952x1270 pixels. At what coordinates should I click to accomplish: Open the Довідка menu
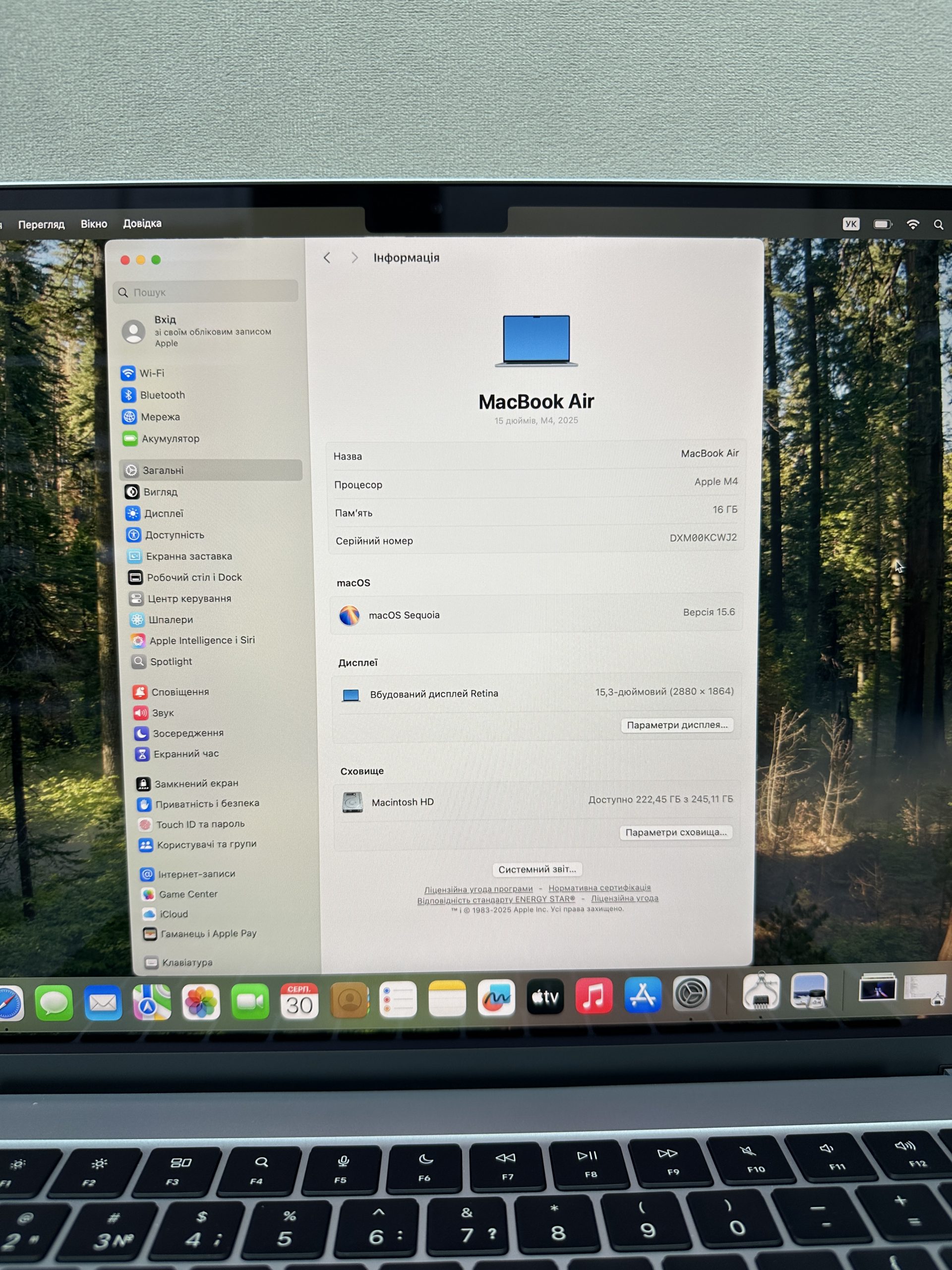coord(142,223)
